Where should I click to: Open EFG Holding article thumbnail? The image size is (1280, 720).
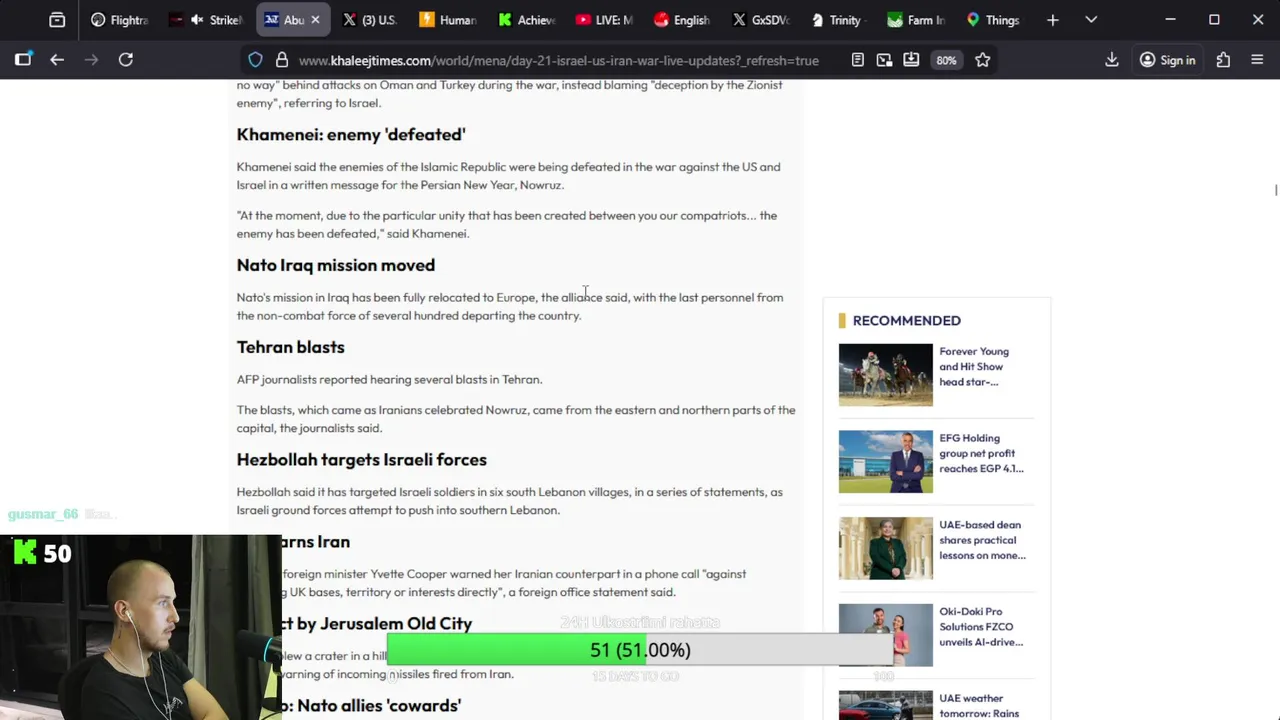(x=885, y=461)
